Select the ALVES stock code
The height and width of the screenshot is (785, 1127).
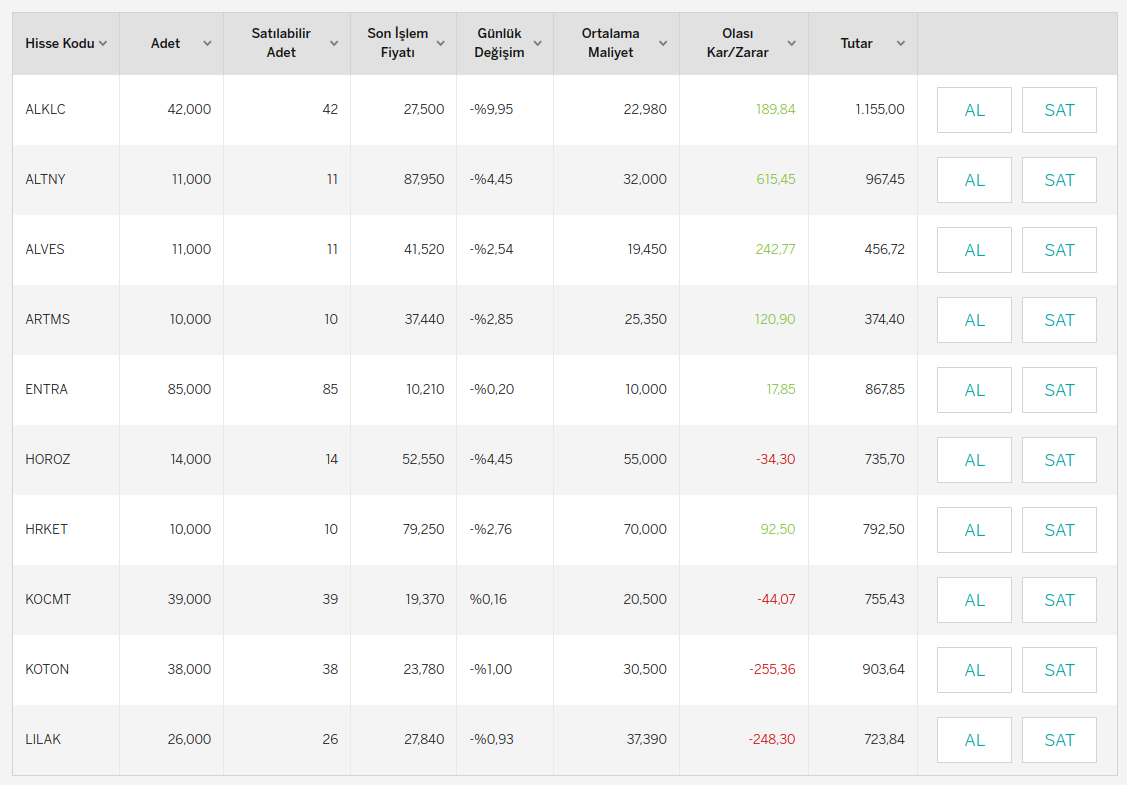click(x=45, y=249)
